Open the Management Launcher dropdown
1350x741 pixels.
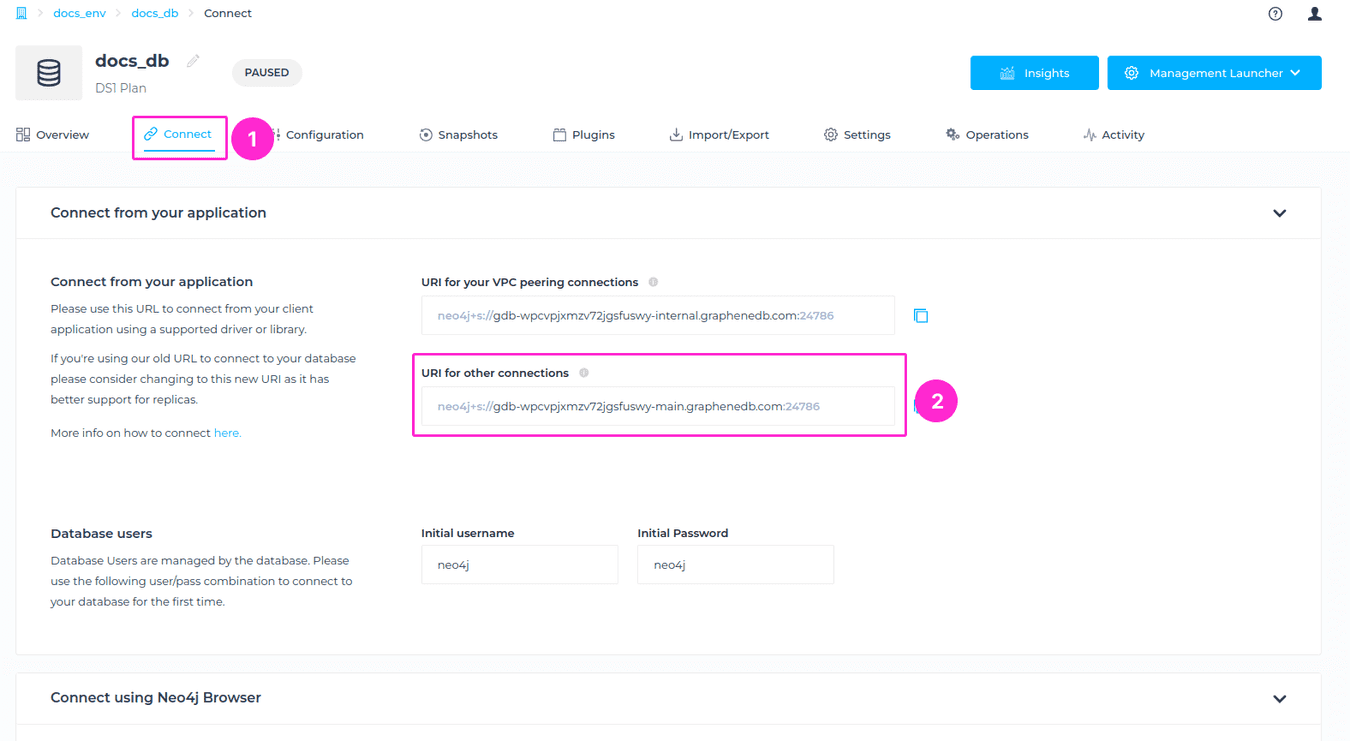point(1214,73)
